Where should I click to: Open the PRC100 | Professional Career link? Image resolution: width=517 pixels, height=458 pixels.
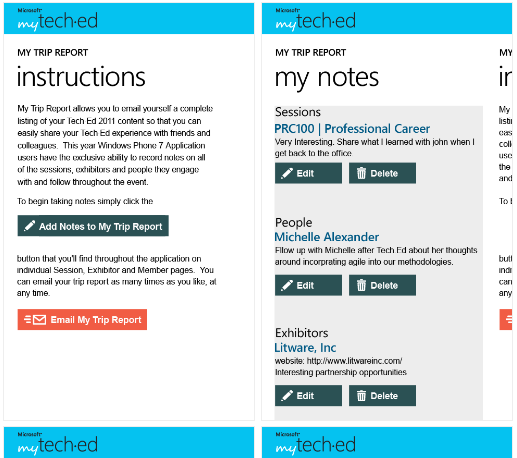pyautogui.click(x=352, y=129)
